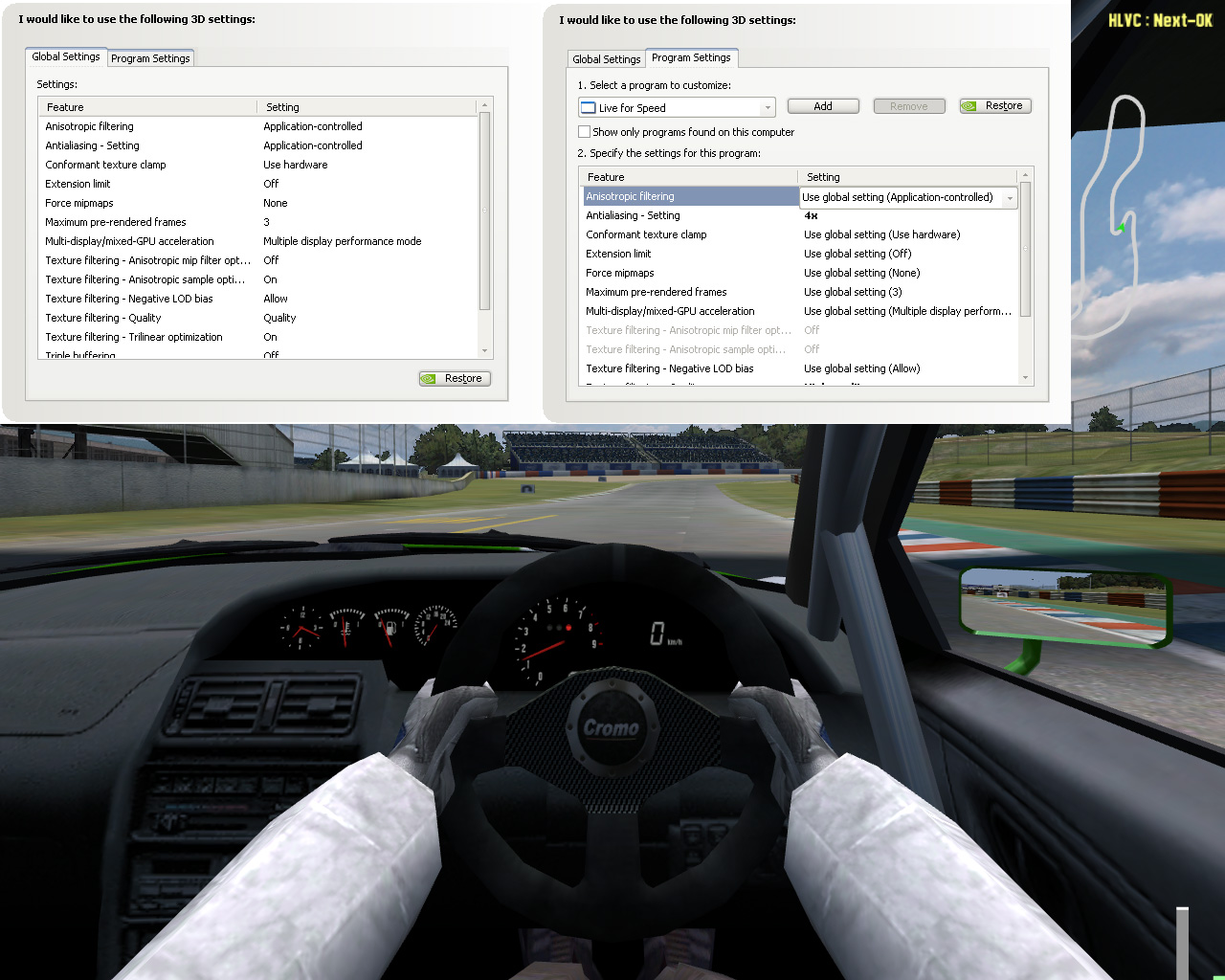This screenshot has width=1225, height=980.
Task: Click the Global Settings list vertical scrollbar thumb
Action: pos(484,211)
